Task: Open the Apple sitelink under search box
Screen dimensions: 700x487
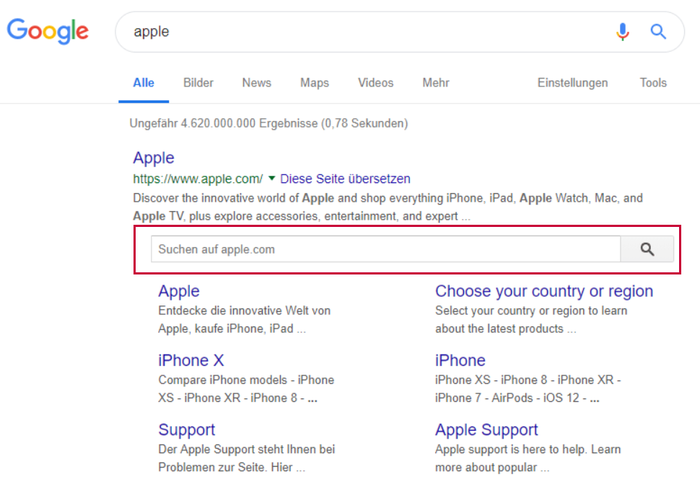Action: point(179,291)
